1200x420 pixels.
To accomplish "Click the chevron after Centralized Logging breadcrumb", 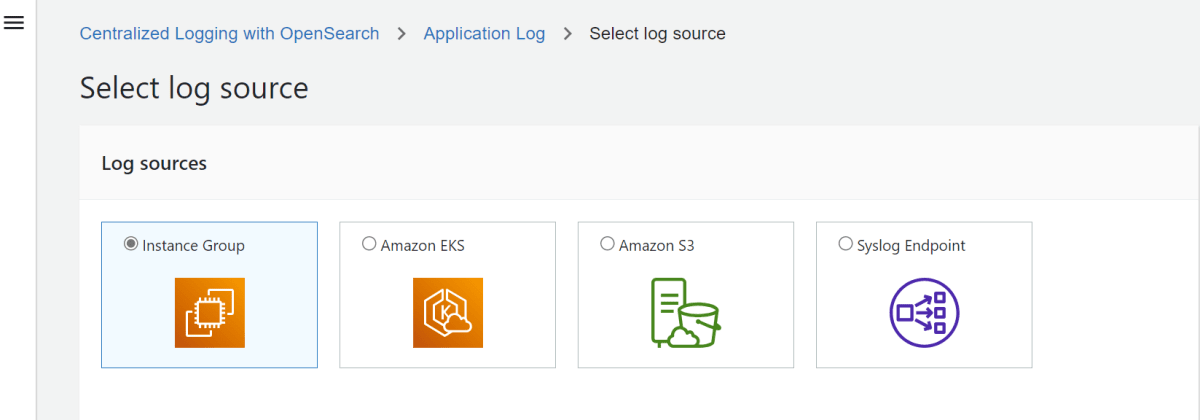I will pyautogui.click(x=402, y=34).
